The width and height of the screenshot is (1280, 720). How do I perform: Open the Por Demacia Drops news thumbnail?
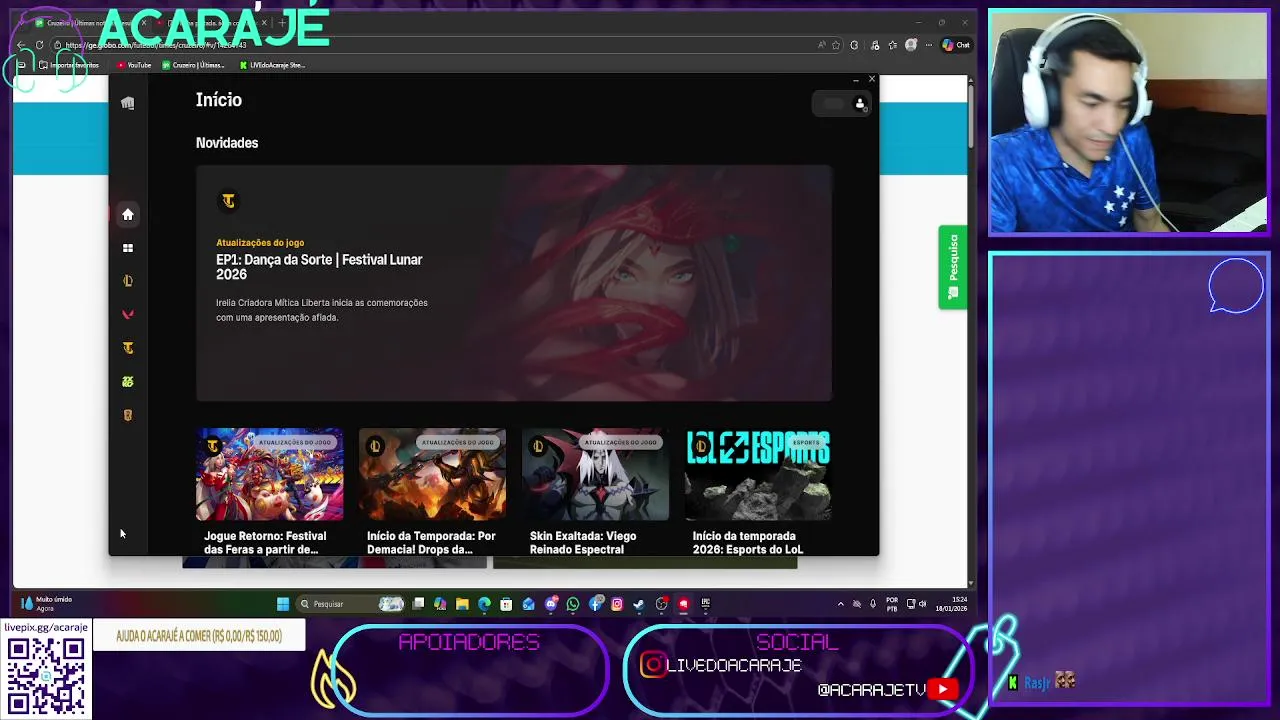(432, 474)
